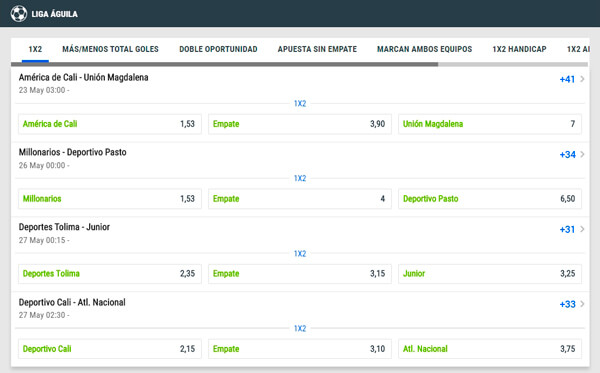
Task: Show +33 more markets for Deportivo Cali
Action: [x=567, y=305]
